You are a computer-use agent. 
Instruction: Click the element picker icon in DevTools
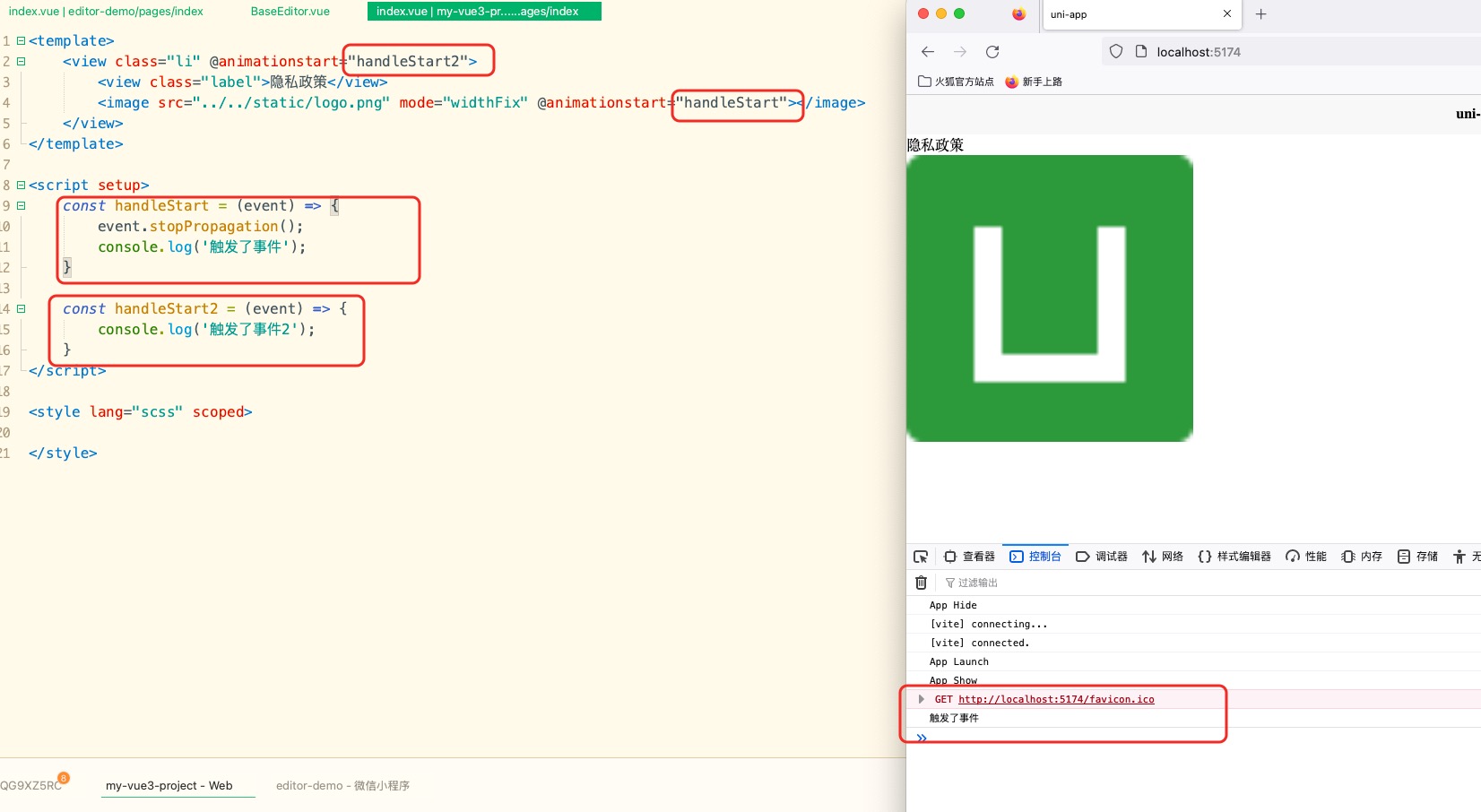point(921,557)
